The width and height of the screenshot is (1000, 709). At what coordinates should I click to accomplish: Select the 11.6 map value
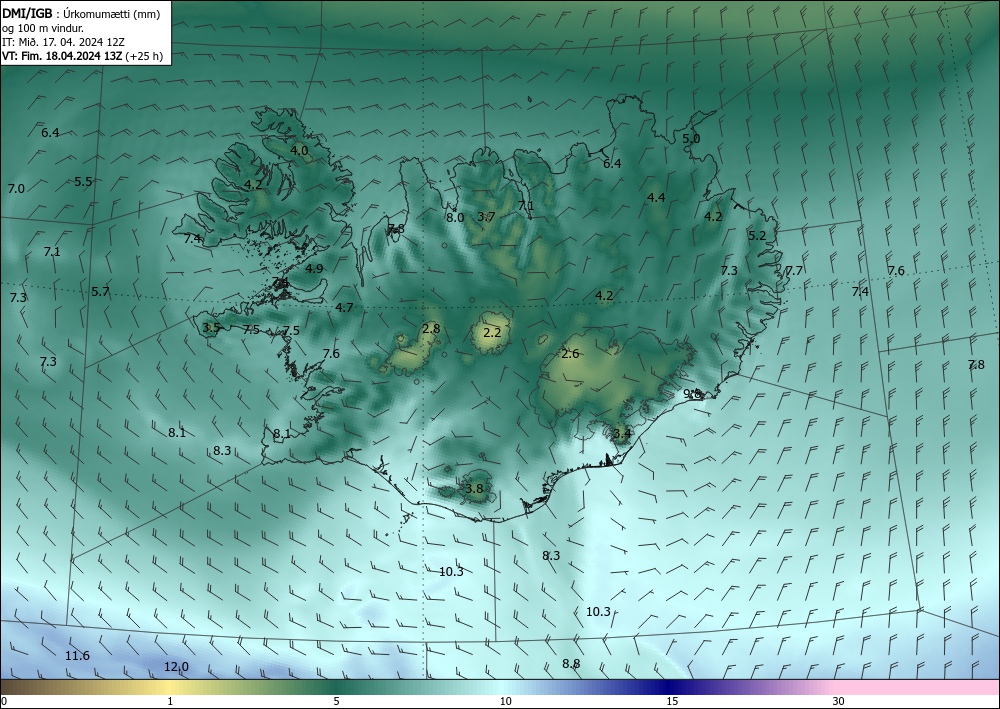pyautogui.click(x=77, y=656)
